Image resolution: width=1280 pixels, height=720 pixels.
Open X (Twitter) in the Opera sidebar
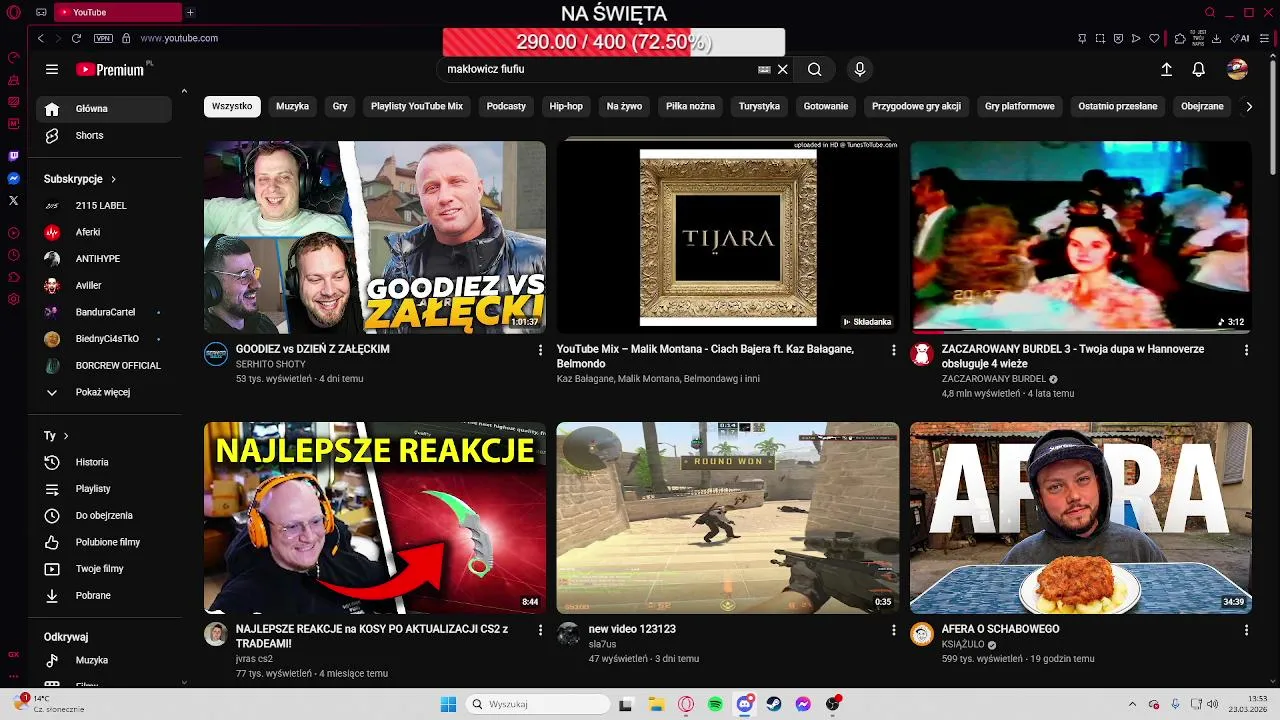(x=13, y=200)
